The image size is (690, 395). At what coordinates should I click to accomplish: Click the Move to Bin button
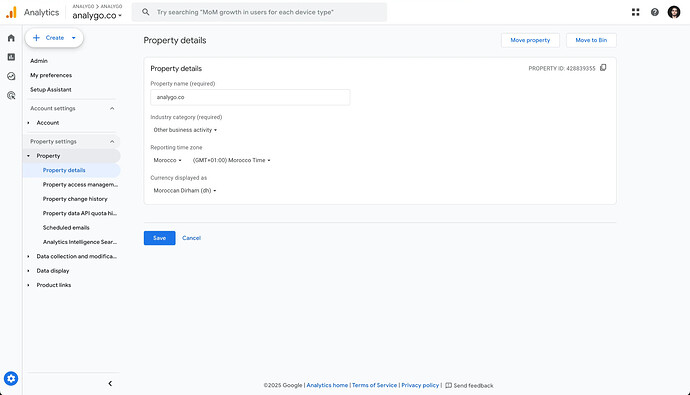(591, 40)
